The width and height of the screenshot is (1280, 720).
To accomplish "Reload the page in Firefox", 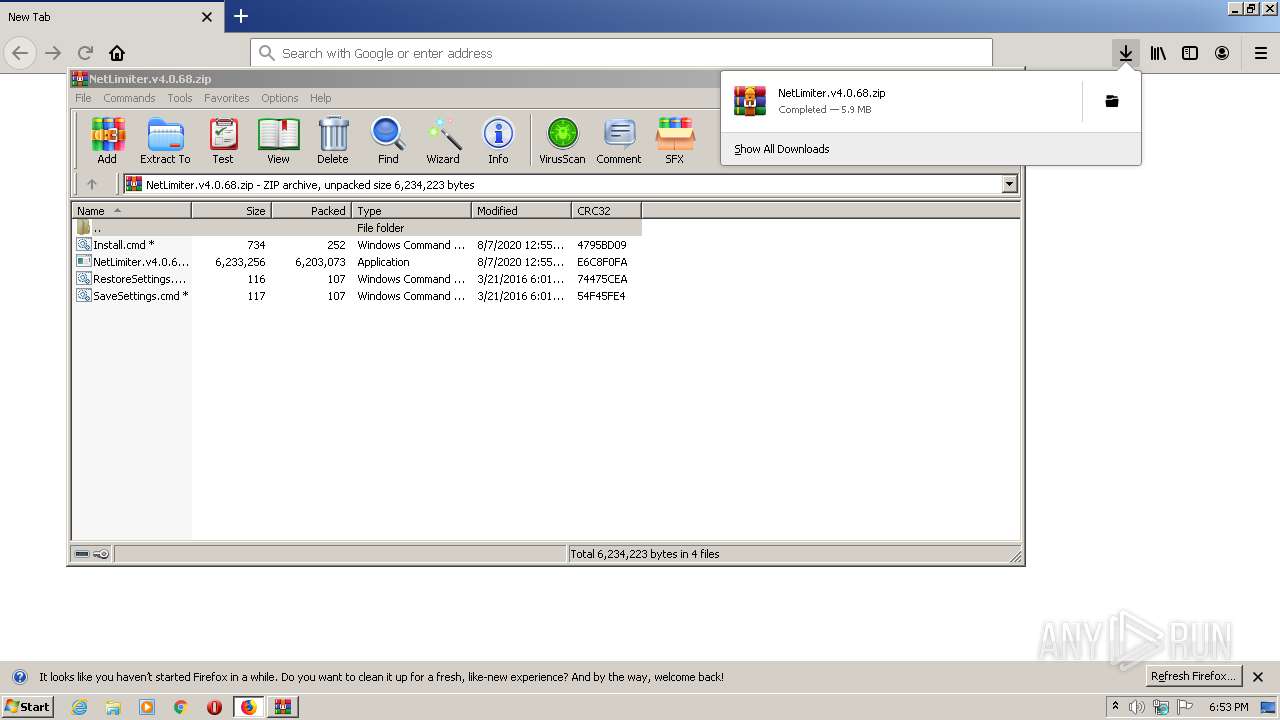I will [x=85, y=53].
